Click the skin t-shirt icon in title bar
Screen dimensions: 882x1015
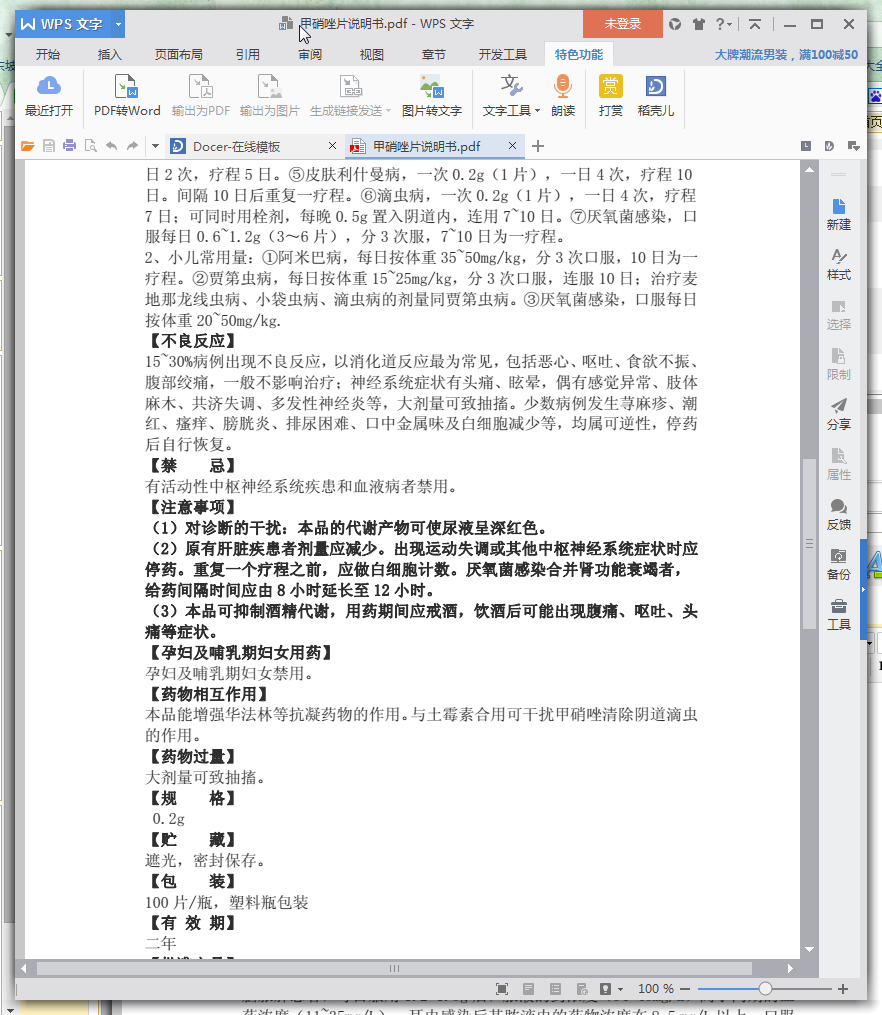coord(698,25)
